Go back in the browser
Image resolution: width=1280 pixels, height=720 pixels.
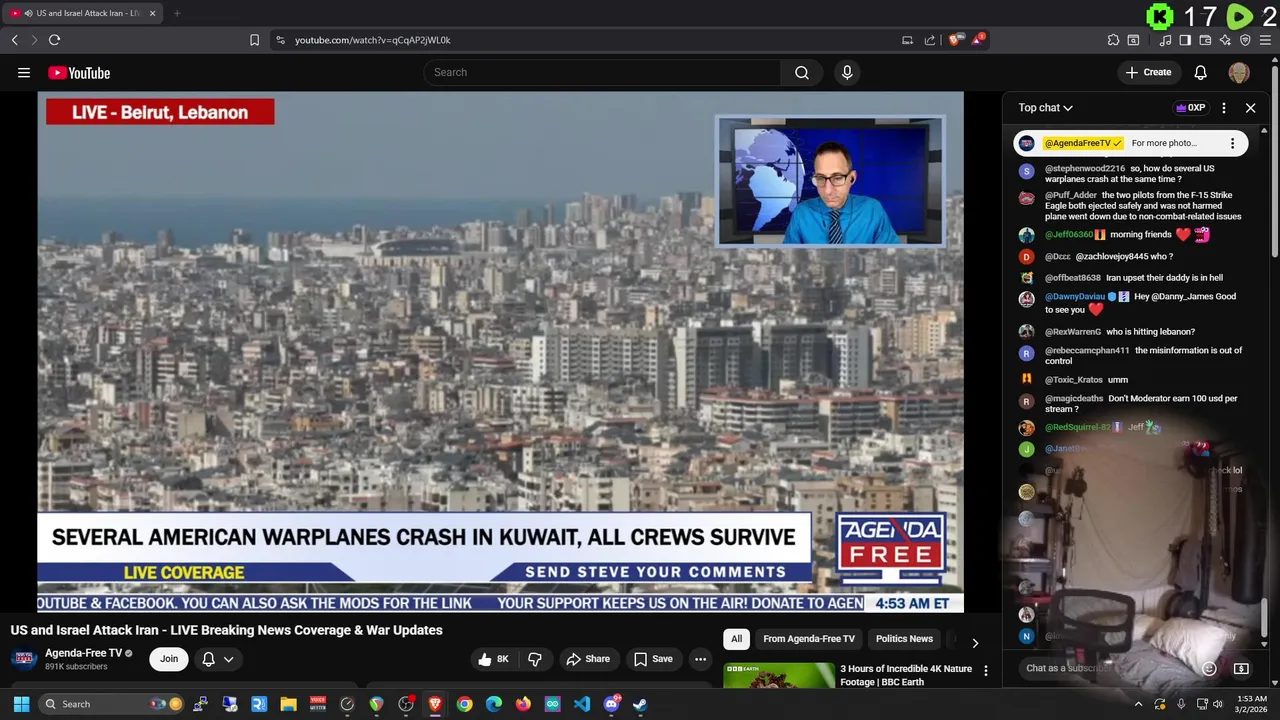[14, 40]
